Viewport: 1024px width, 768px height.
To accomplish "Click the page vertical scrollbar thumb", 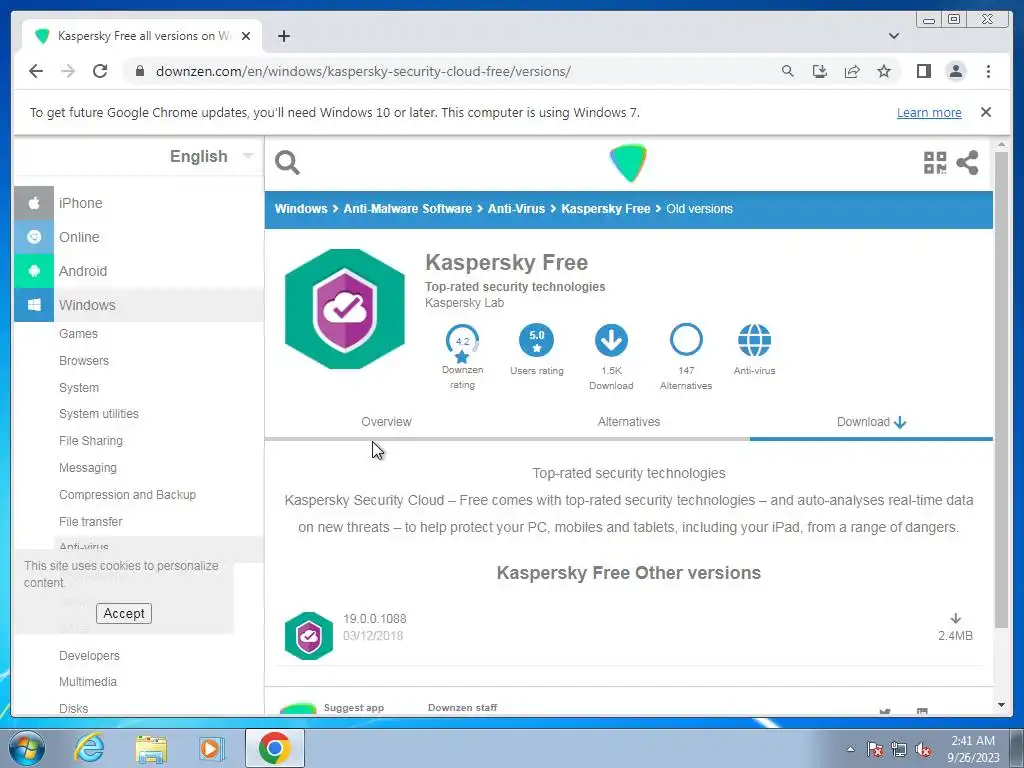I will click(1001, 389).
